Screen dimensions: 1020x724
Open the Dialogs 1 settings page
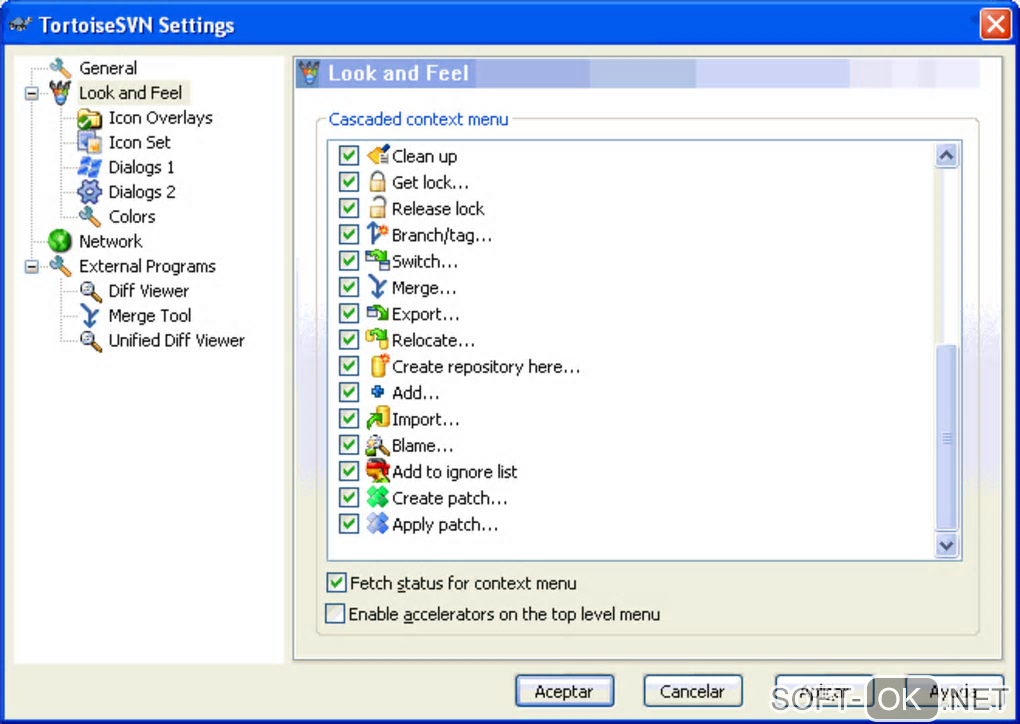click(141, 167)
